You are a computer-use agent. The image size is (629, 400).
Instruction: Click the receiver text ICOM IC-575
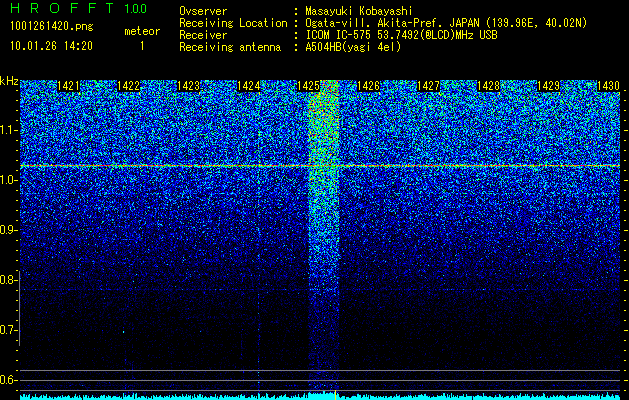(339, 35)
